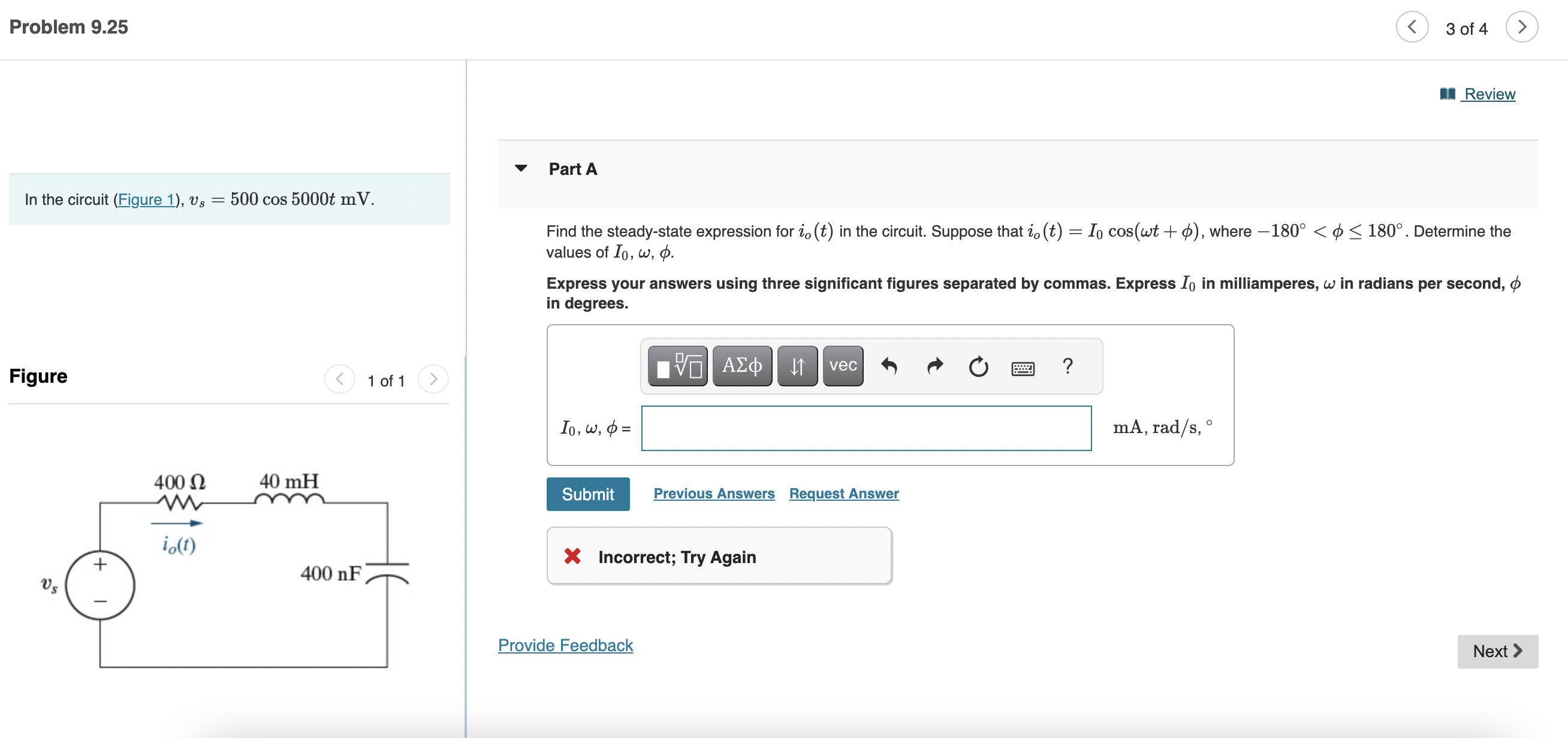Click the Submit button
1568x738 pixels.
click(587, 494)
